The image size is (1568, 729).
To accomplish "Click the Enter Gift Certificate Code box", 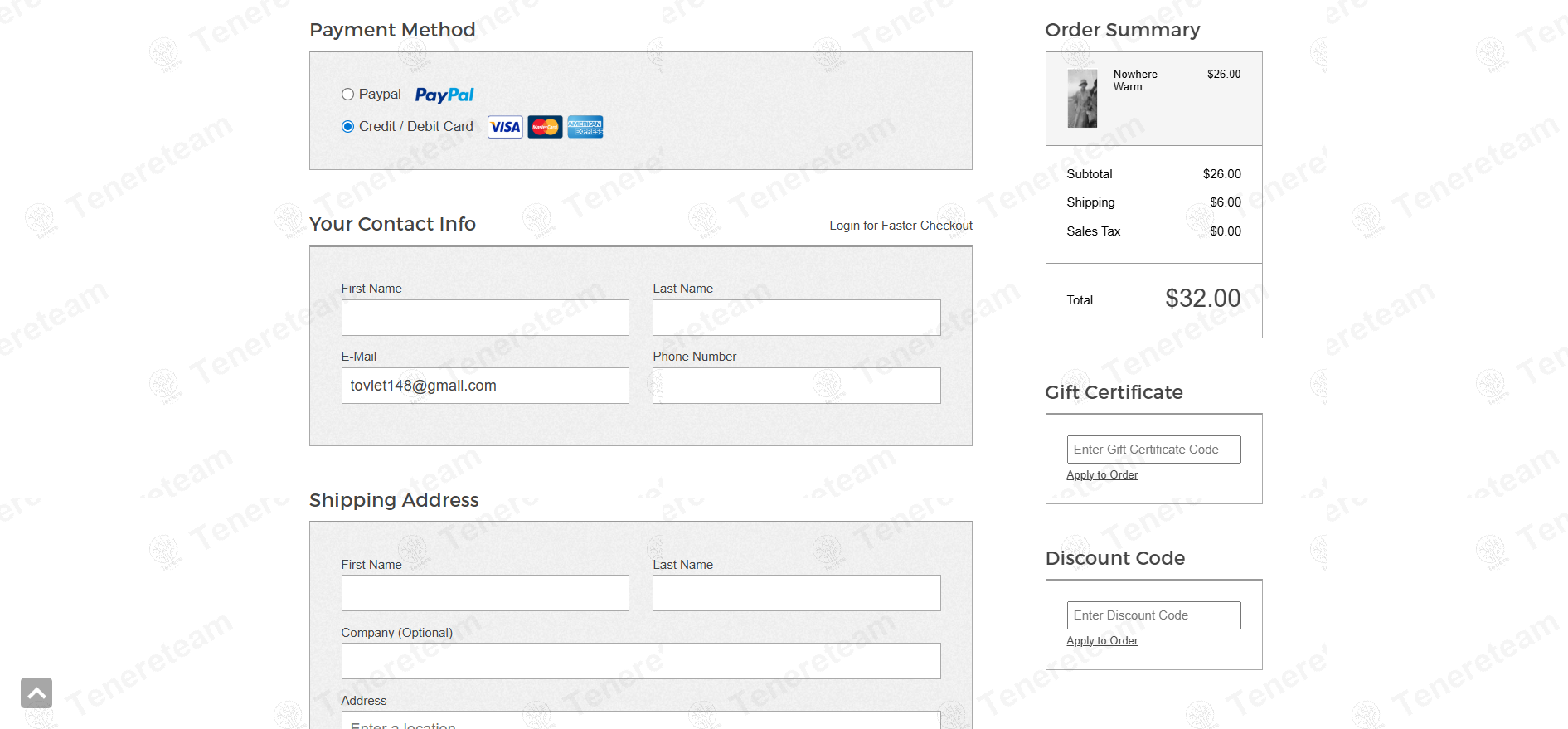I will 1153,450.
